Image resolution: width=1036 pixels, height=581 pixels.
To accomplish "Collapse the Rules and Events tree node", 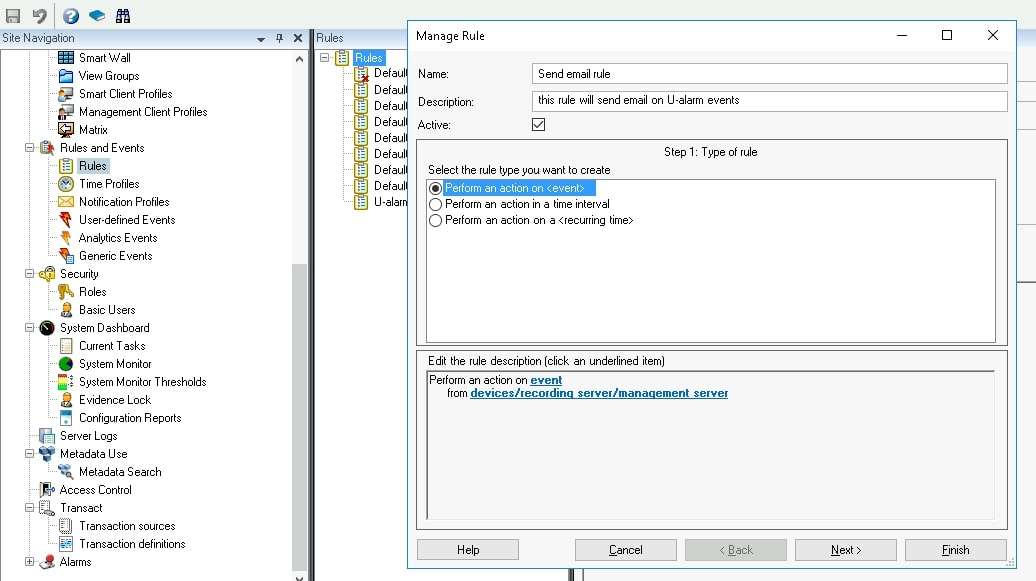I will coord(30,148).
